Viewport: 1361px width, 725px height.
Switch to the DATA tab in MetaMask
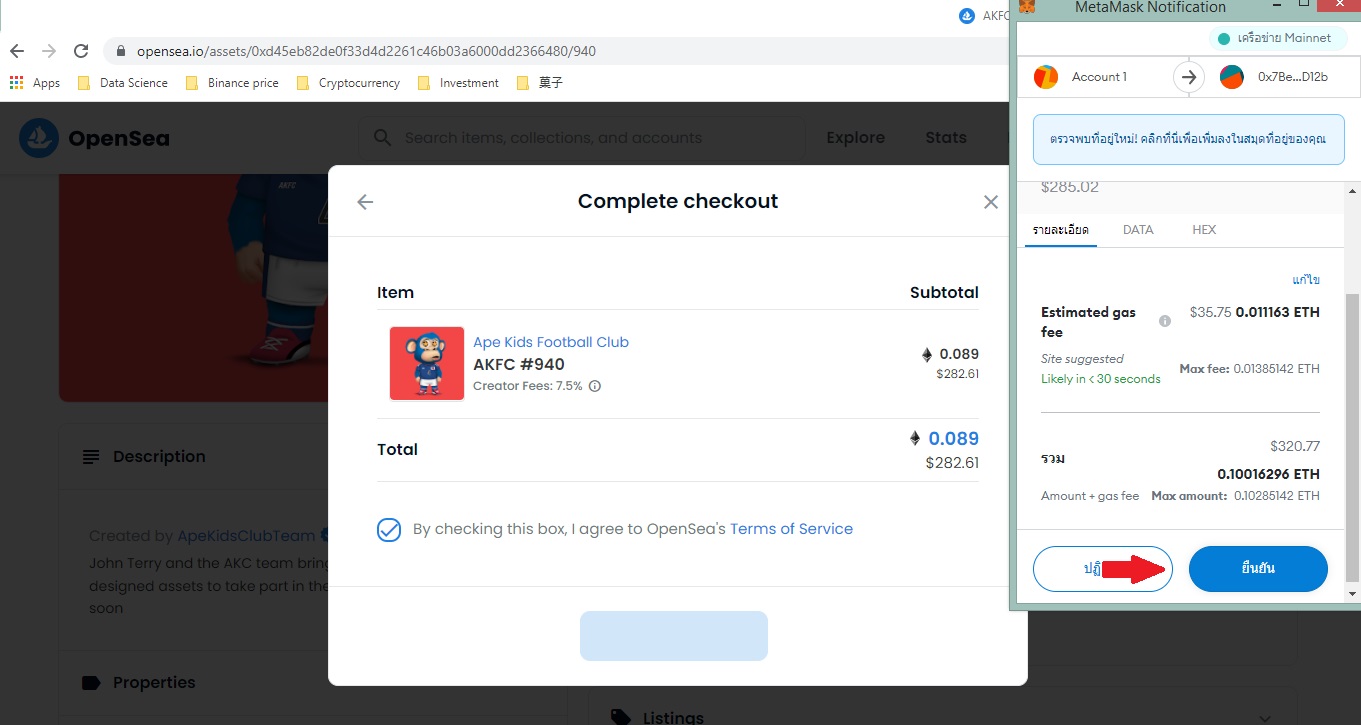[1138, 230]
